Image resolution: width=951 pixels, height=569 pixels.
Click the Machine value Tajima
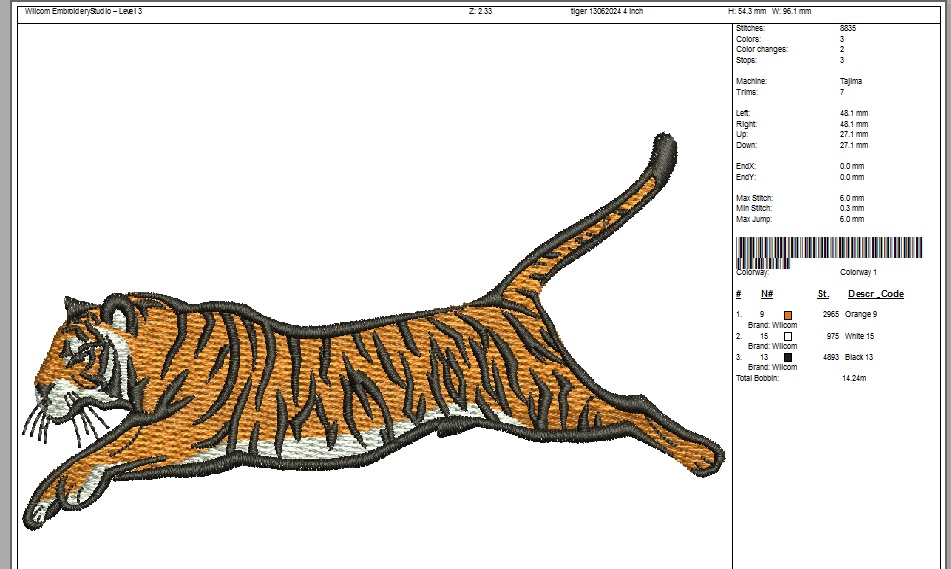click(x=851, y=81)
